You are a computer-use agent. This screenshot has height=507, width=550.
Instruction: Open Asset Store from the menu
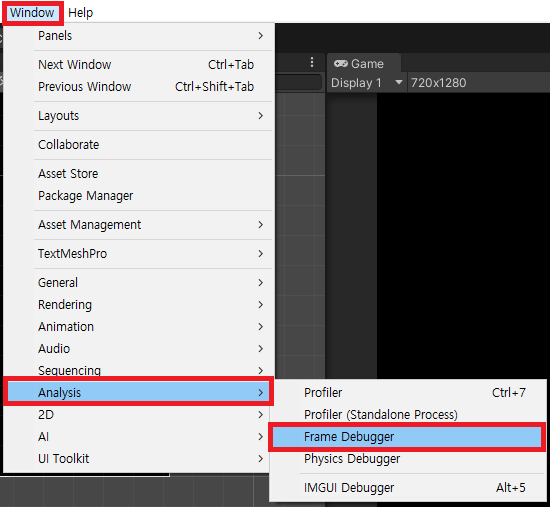[139, 174]
